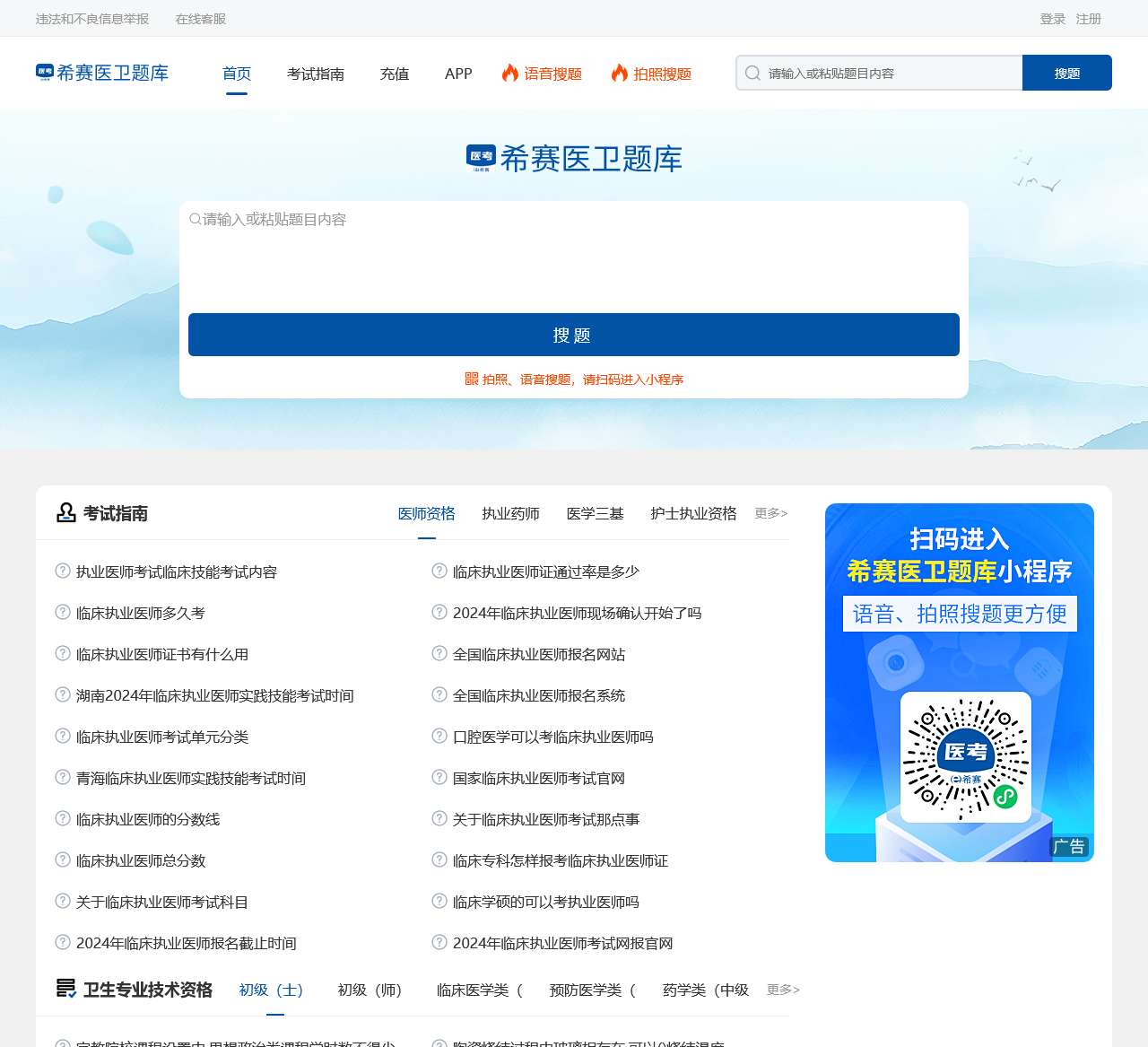Switch to the 护士执业资格 tab
Viewport: 1148px width, 1047px height.
point(694,513)
